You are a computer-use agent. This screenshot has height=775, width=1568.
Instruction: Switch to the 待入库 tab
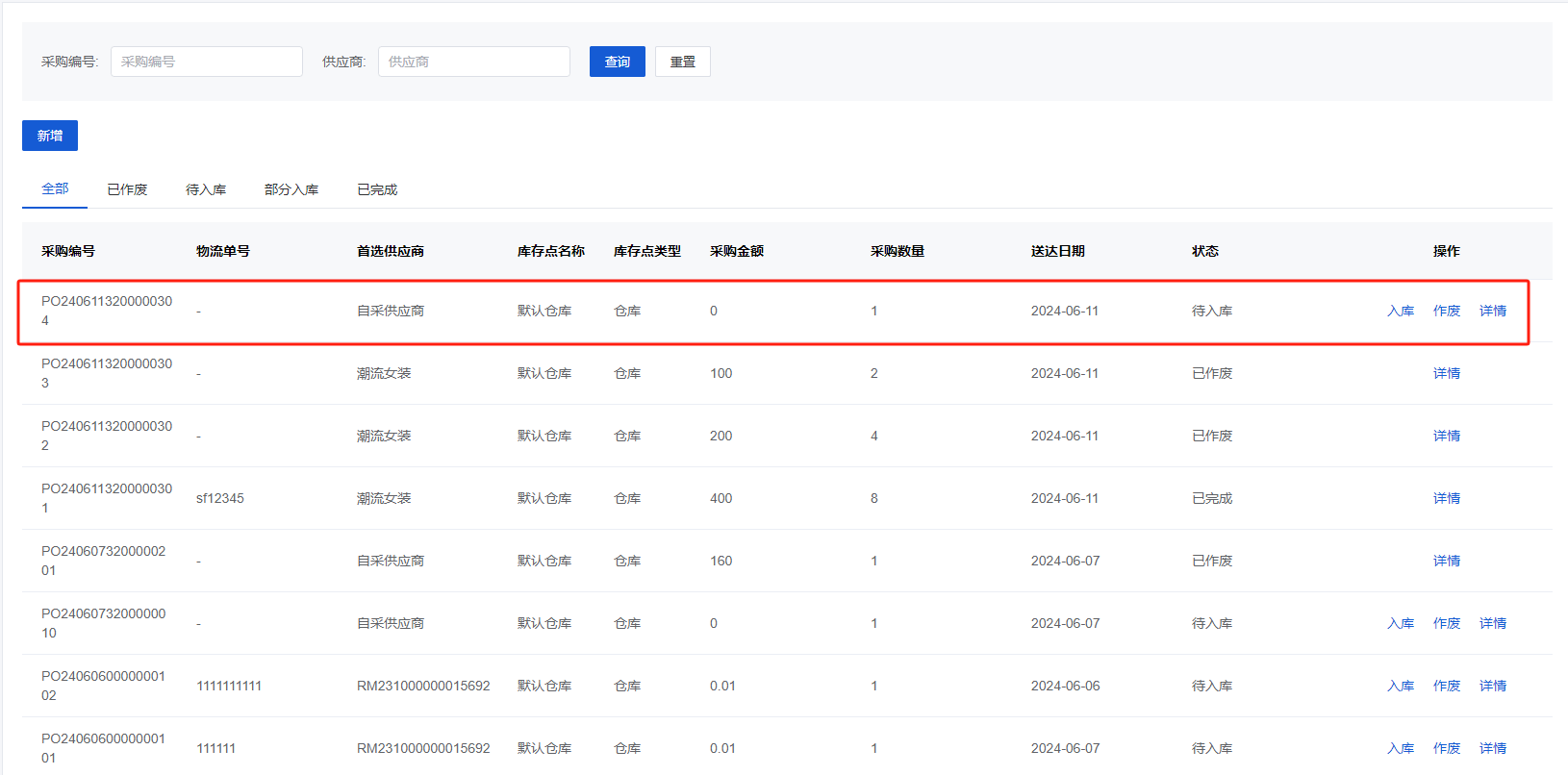click(x=206, y=189)
